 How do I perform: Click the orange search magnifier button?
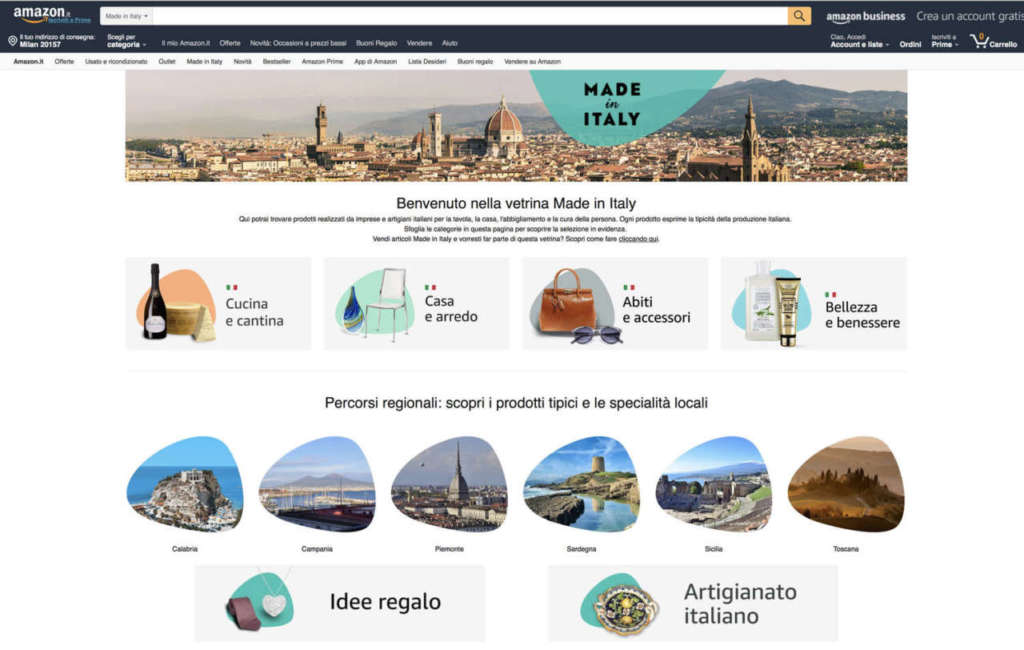[799, 16]
